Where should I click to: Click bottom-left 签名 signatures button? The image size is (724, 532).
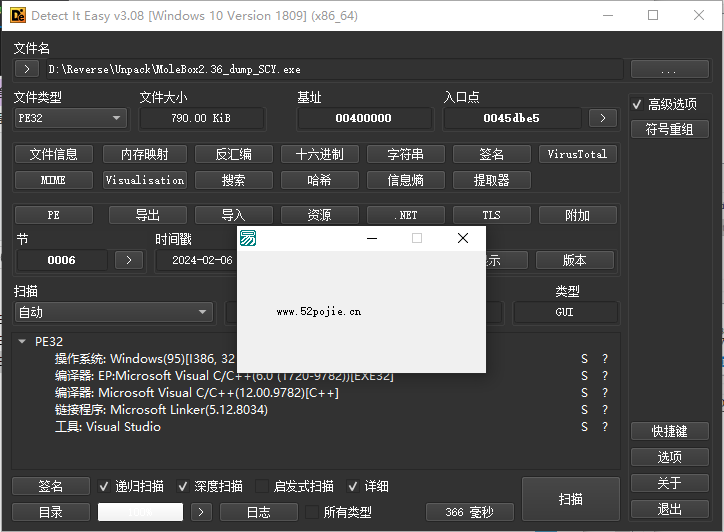click(x=51, y=486)
